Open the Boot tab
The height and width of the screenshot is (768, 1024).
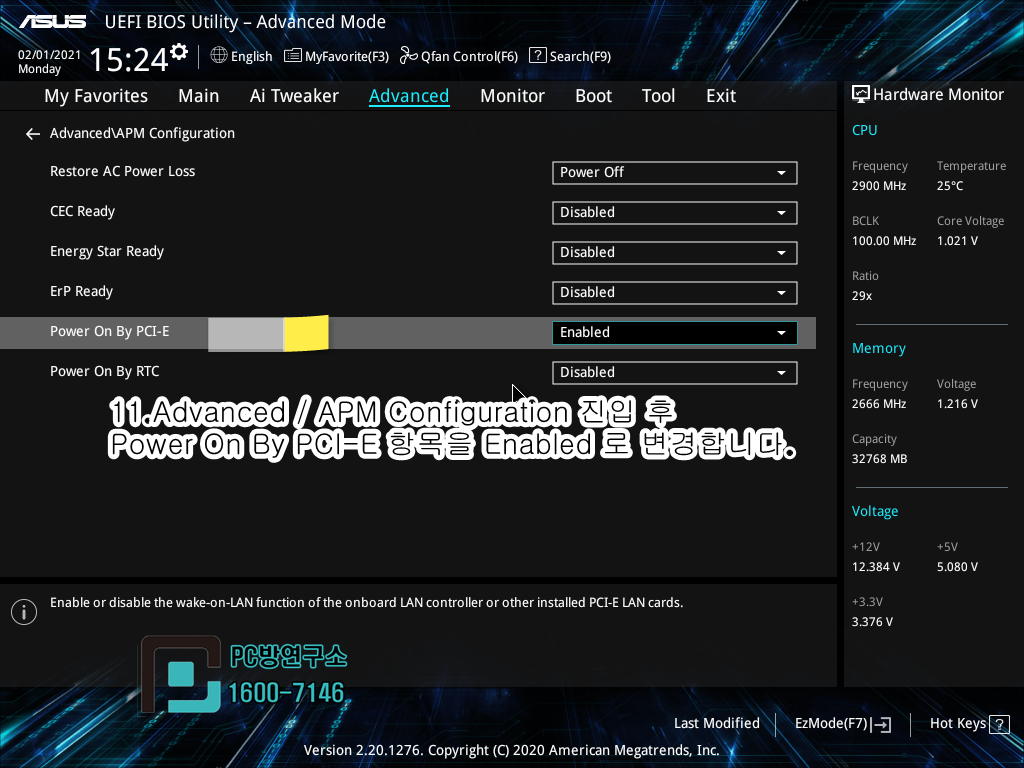click(593, 96)
